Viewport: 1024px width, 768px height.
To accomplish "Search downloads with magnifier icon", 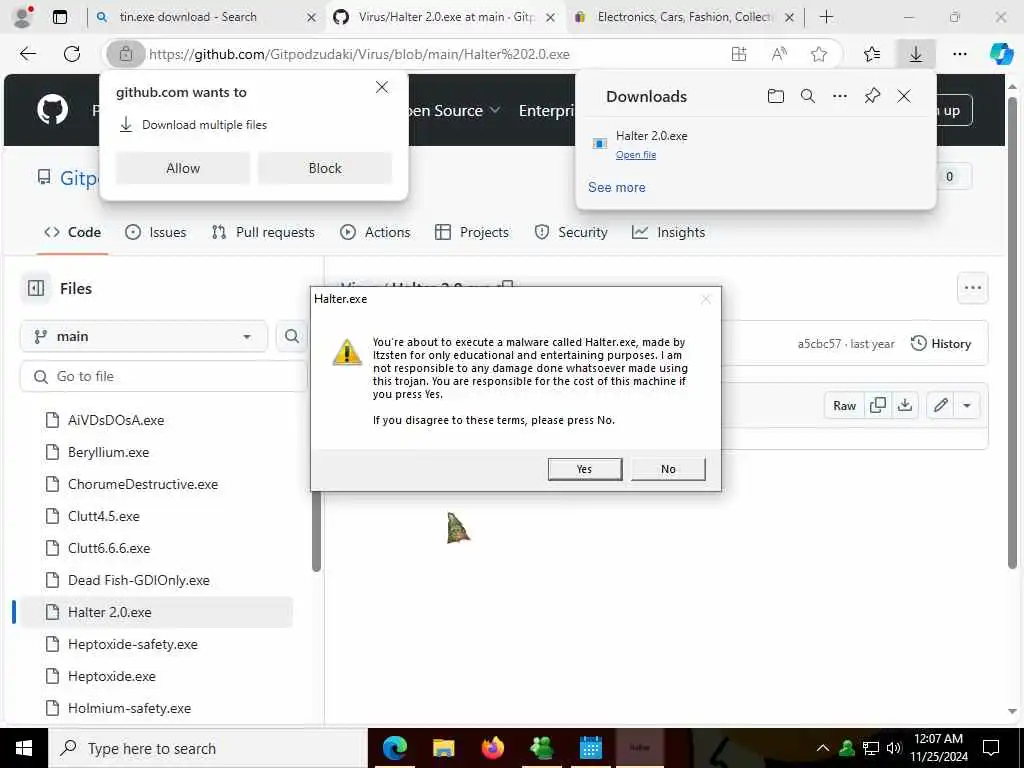I will [808, 96].
